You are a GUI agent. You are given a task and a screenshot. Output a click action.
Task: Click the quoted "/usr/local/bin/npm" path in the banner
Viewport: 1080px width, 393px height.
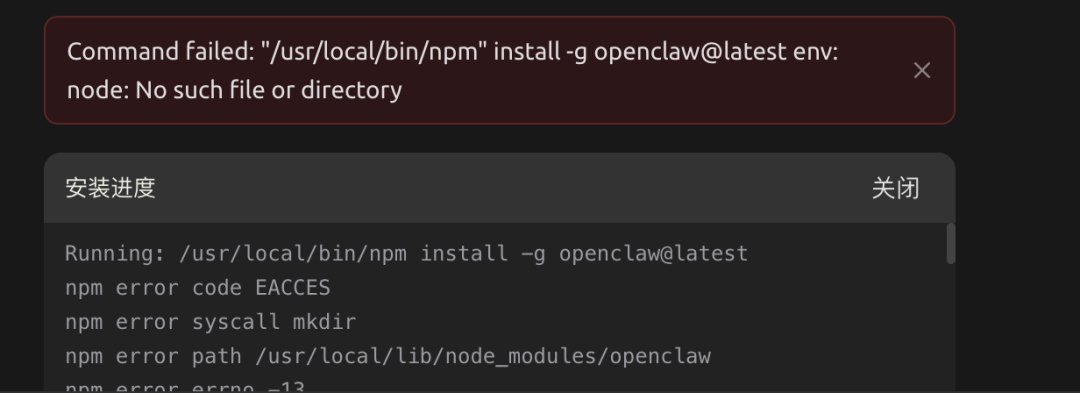[x=373, y=52]
